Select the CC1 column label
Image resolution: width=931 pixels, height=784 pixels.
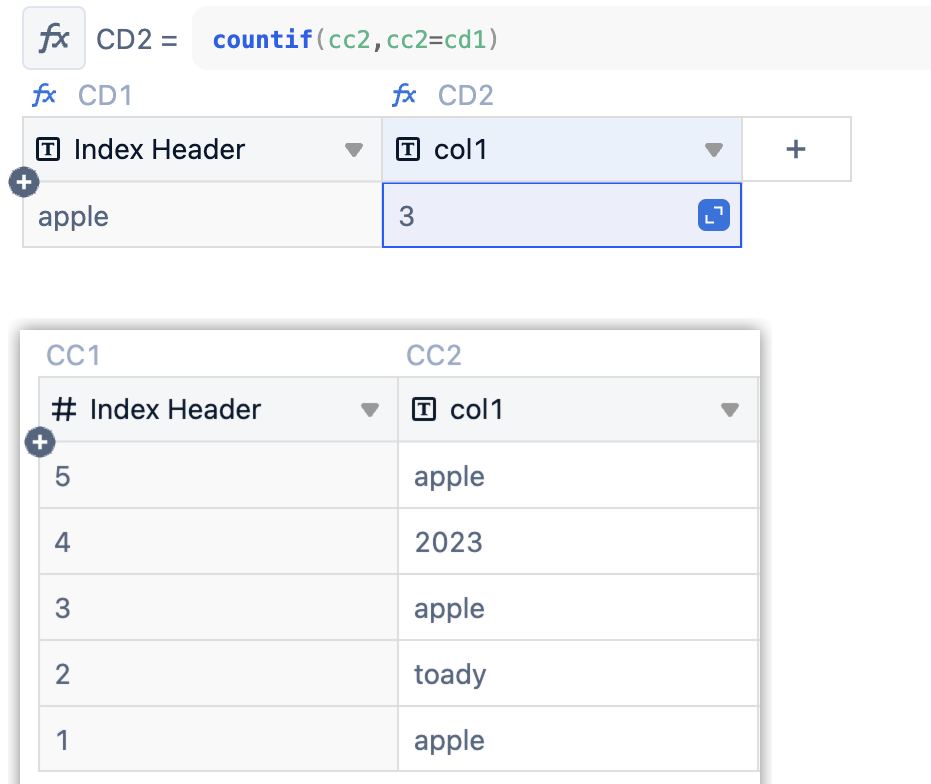coord(74,355)
